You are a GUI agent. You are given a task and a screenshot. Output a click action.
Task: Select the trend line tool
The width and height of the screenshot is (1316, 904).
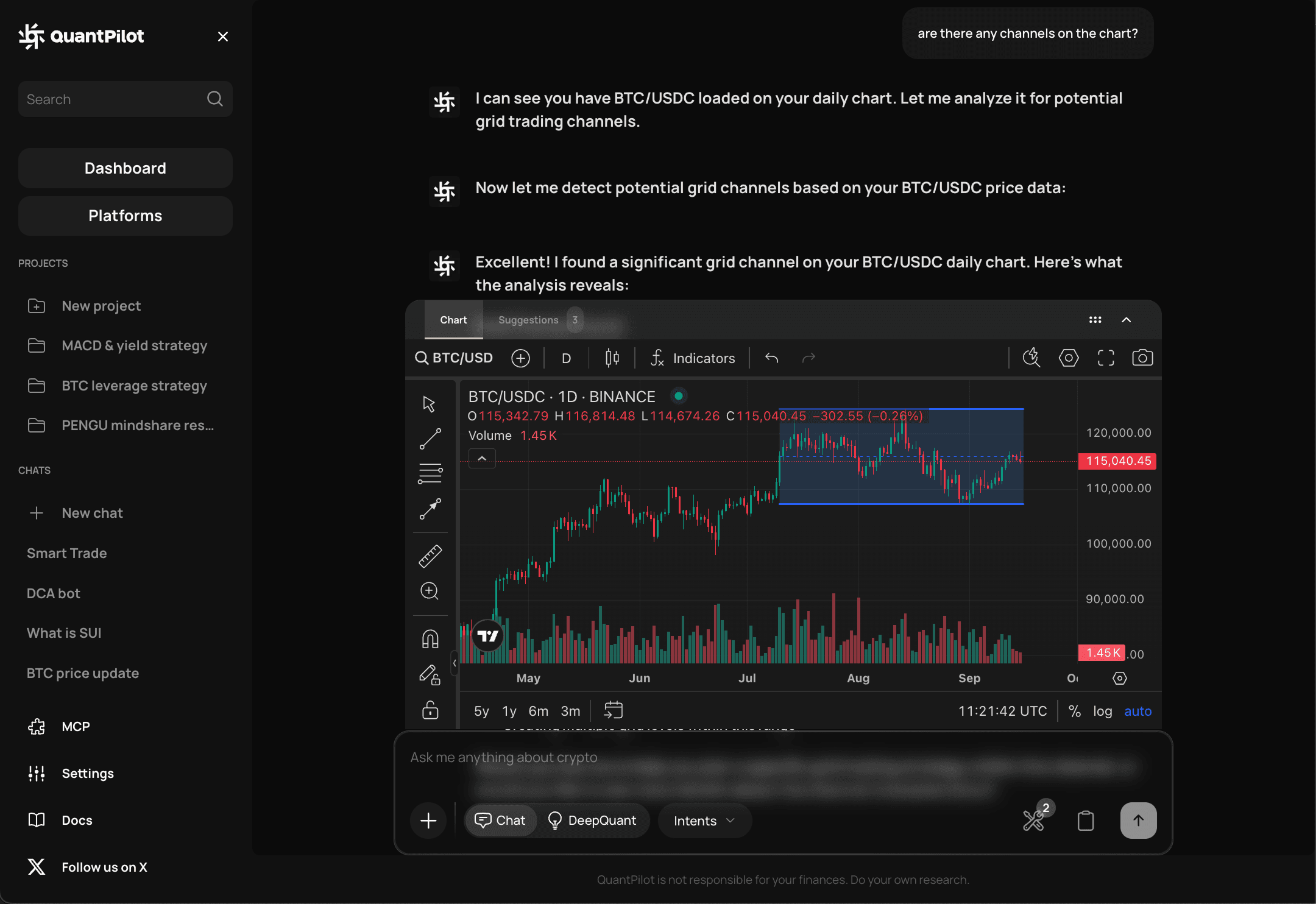click(x=430, y=439)
